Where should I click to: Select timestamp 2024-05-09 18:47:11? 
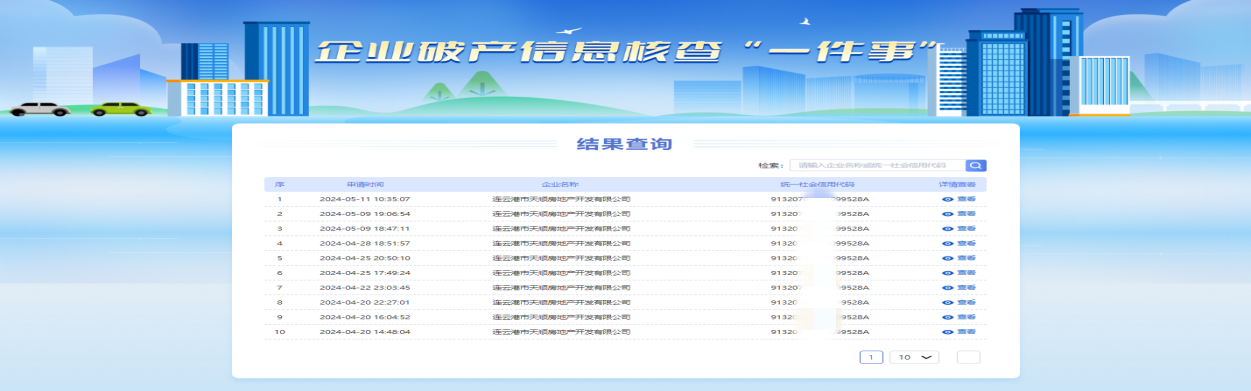click(364, 228)
